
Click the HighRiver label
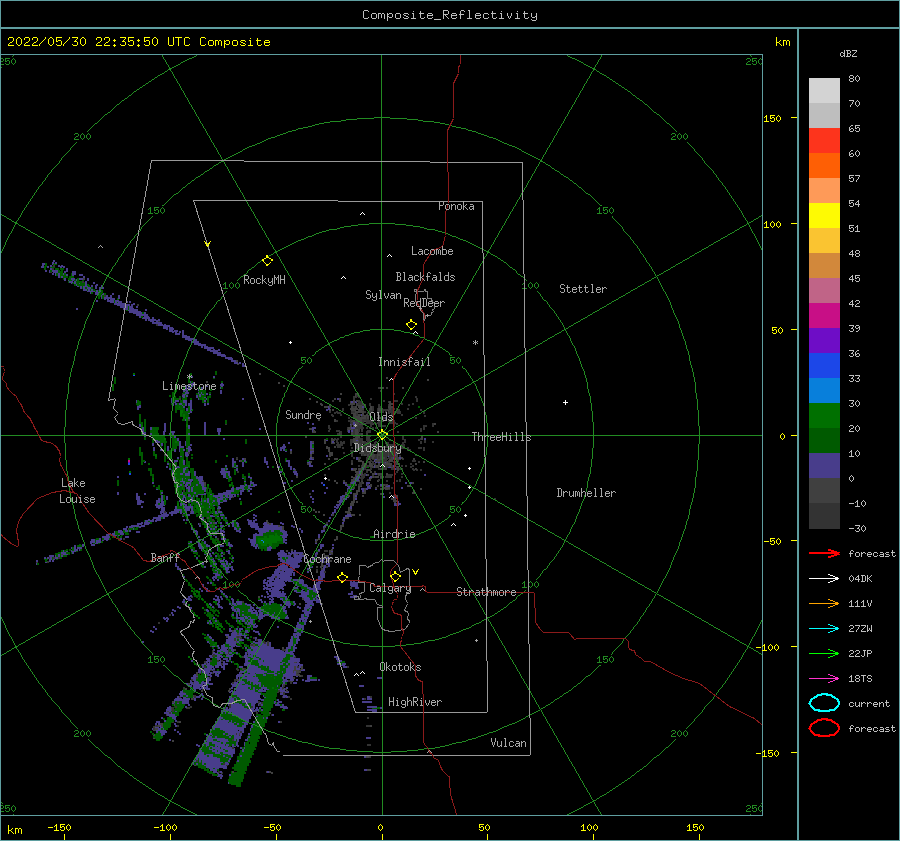(415, 702)
